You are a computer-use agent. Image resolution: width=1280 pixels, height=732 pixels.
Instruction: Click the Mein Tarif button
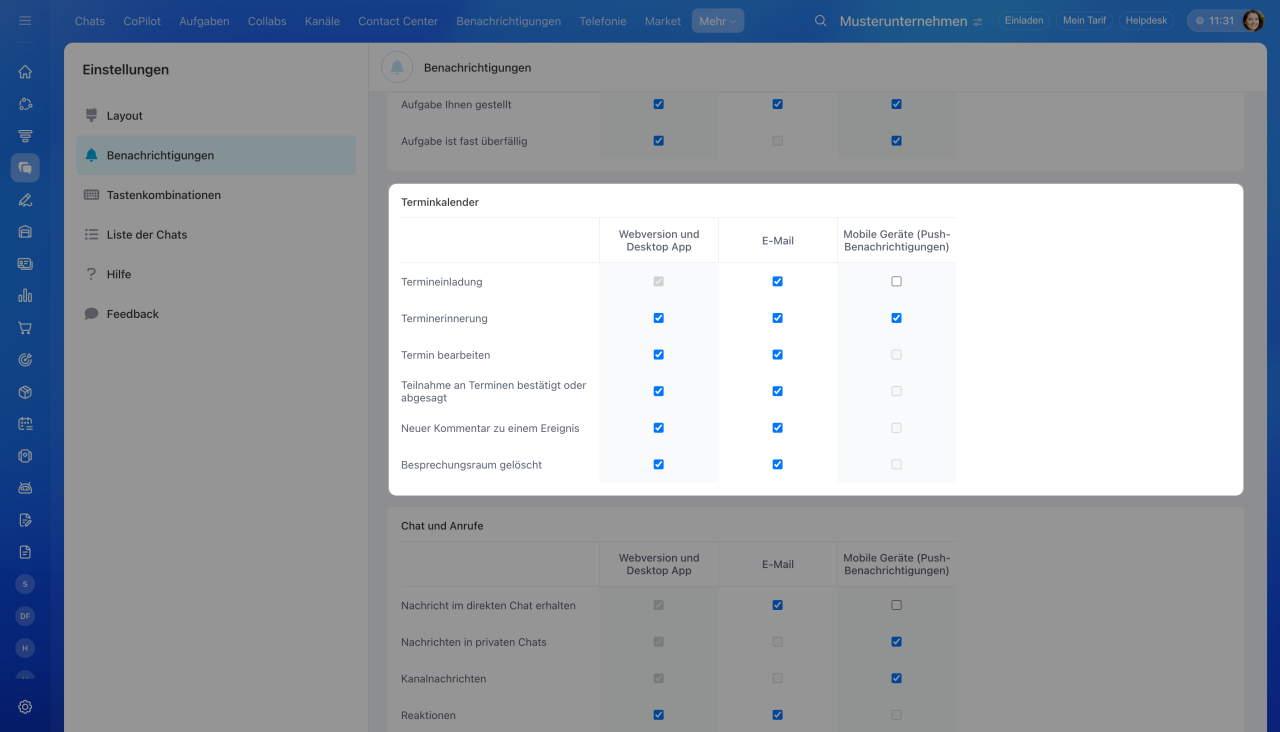click(x=1083, y=21)
